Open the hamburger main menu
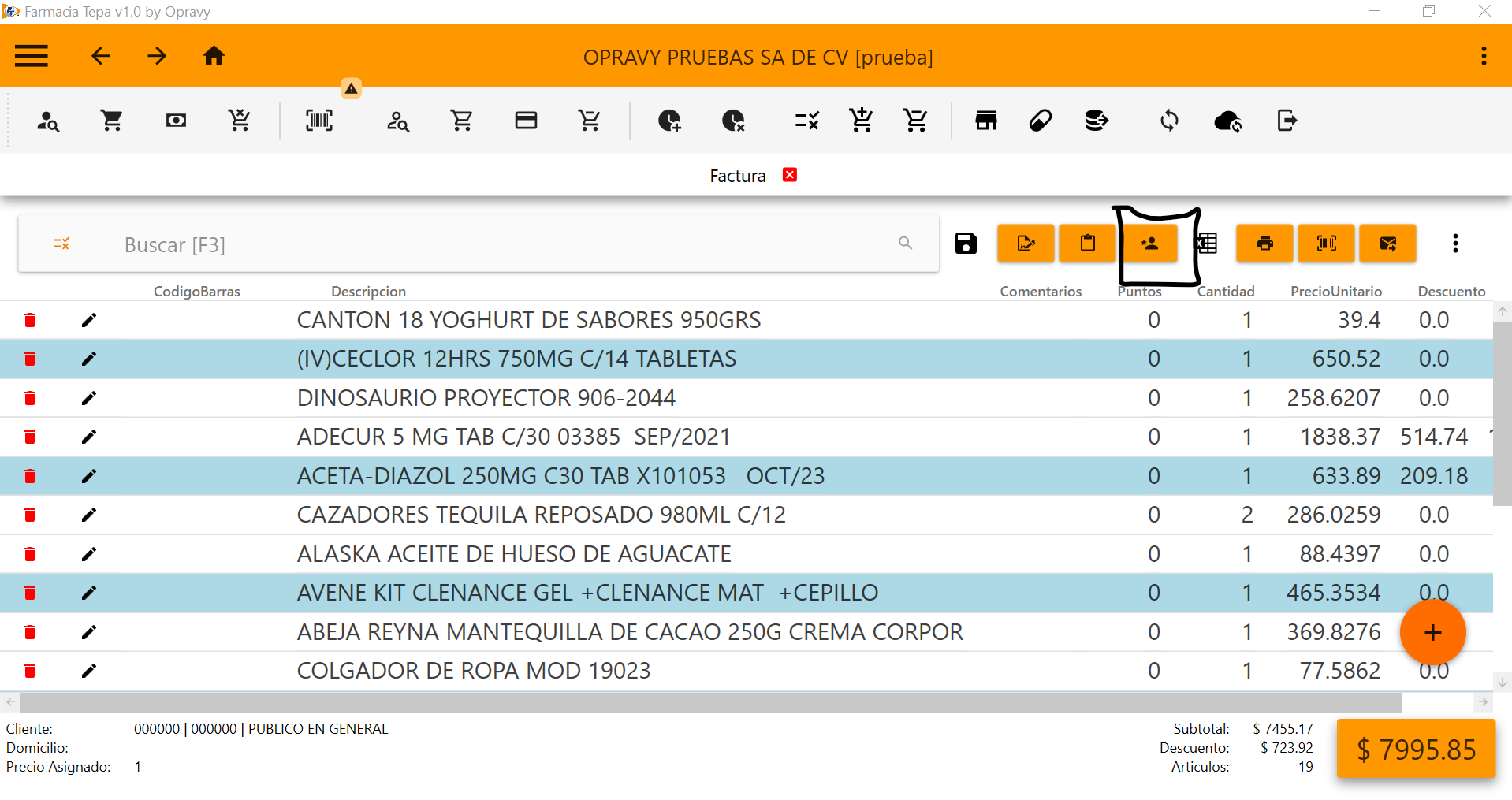 click(32, 56)
